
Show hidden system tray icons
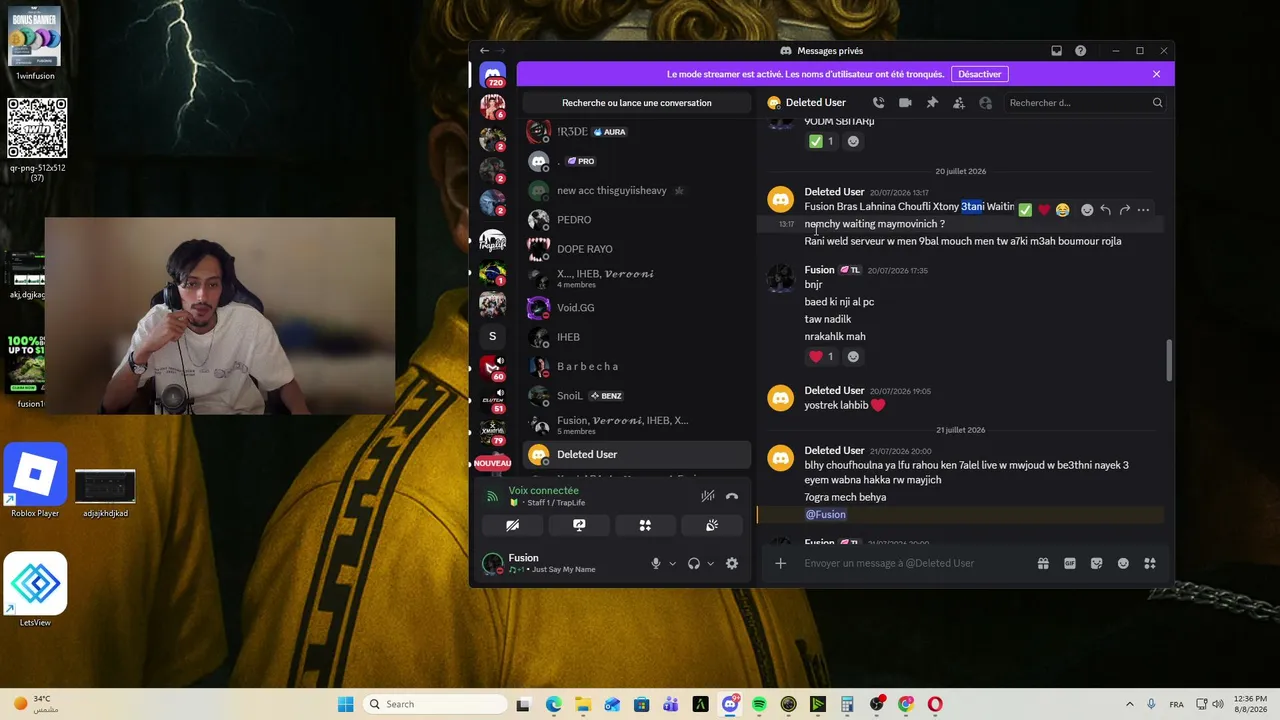pyautogui.click(x=1130, y=704)
